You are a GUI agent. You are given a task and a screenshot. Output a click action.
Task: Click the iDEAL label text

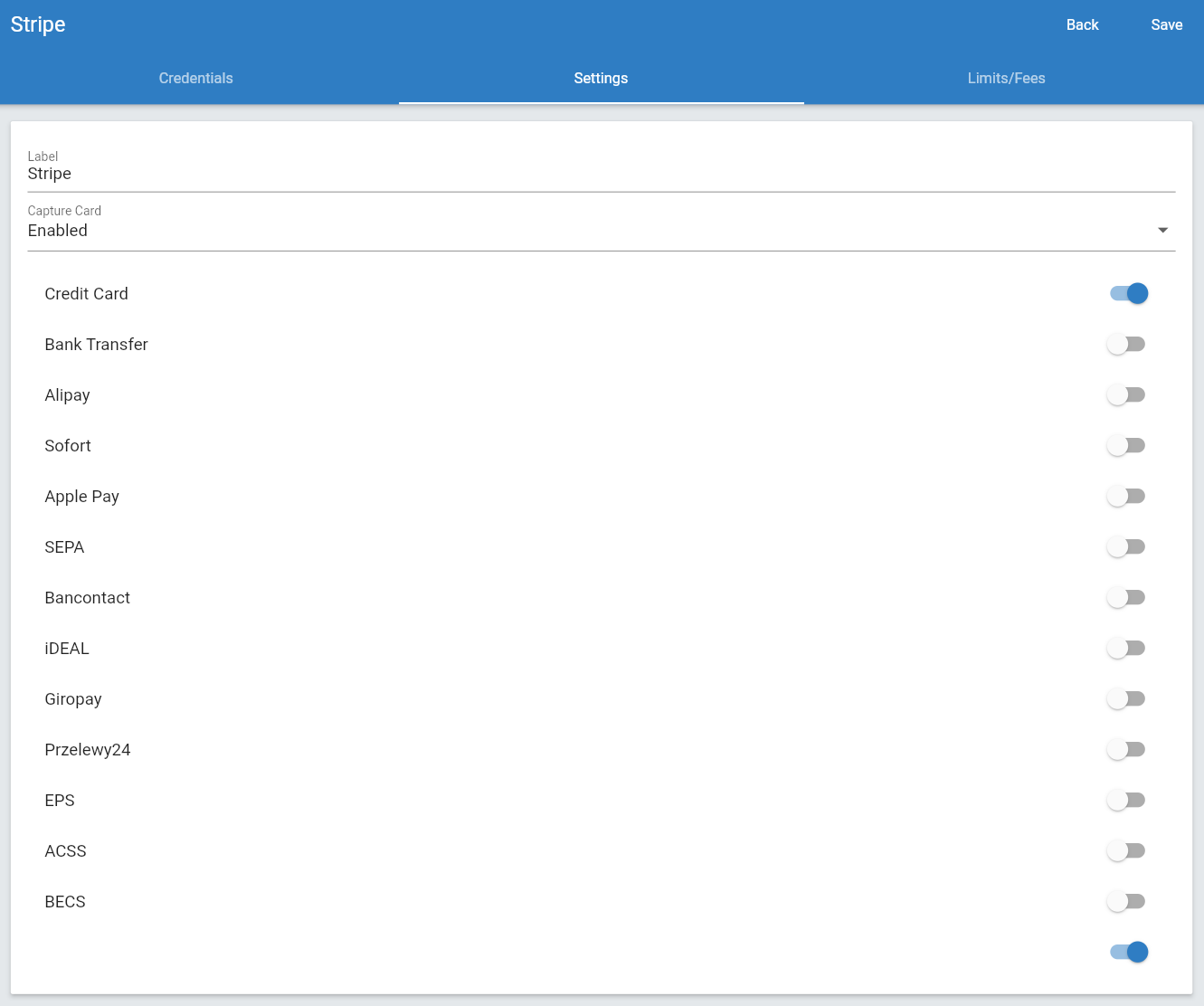[x=67, y=649]
